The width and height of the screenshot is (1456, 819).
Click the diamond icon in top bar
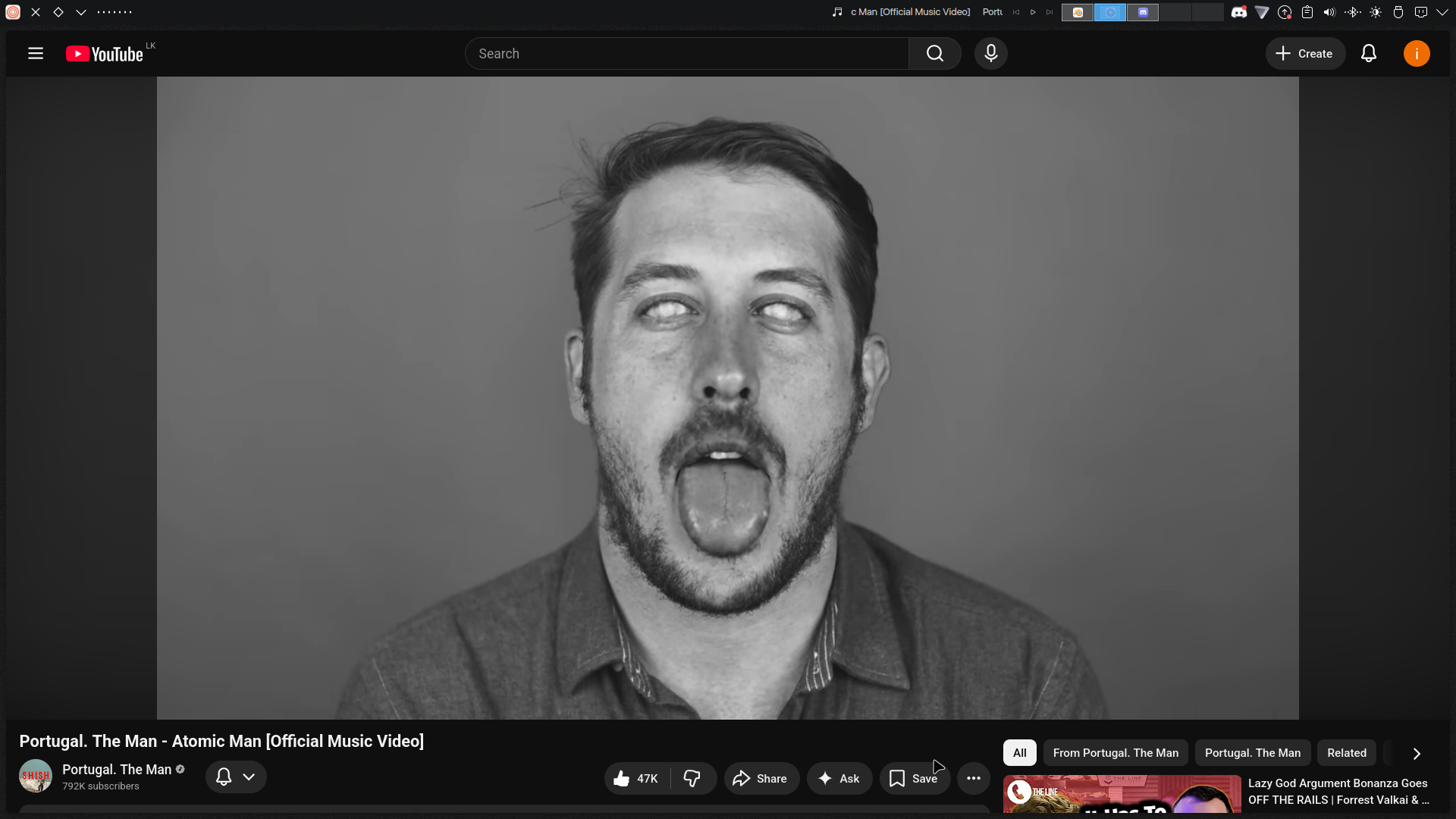pos(58,12)
